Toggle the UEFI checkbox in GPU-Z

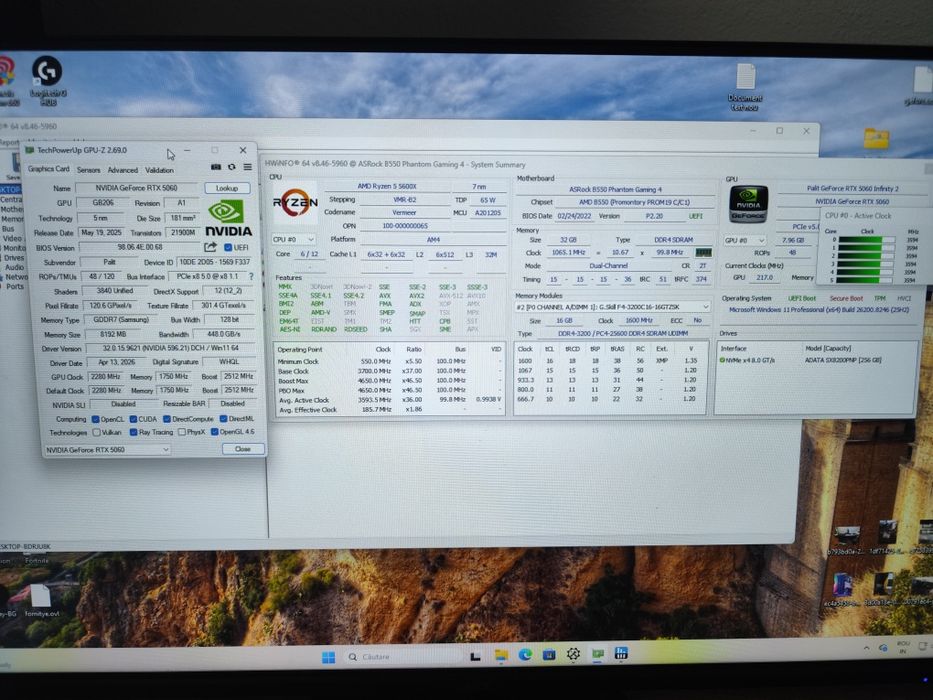pyautogui.click(x=228, y=247)
